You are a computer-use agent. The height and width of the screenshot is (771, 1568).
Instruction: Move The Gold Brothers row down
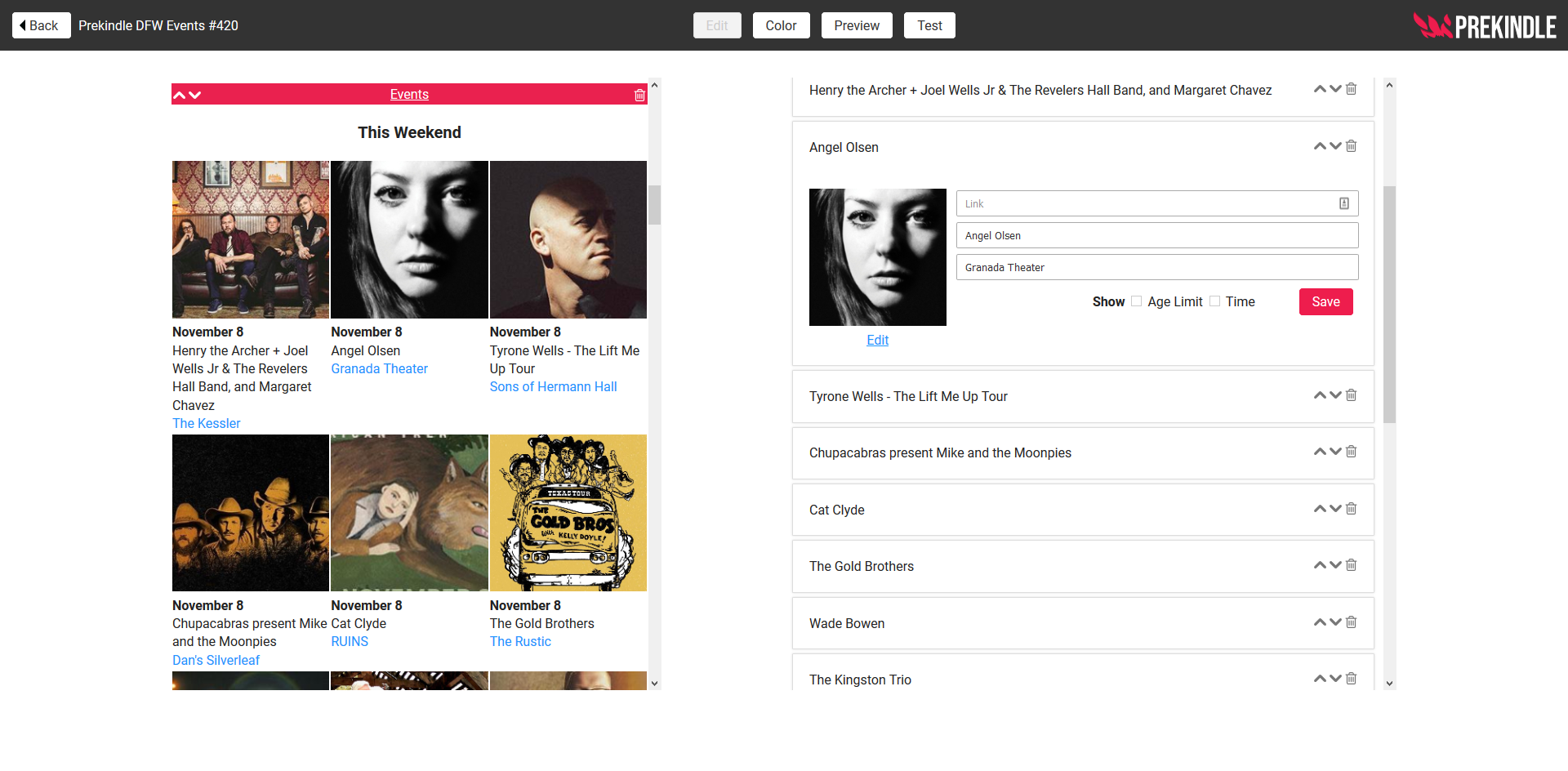click(x=1335, y=565)
